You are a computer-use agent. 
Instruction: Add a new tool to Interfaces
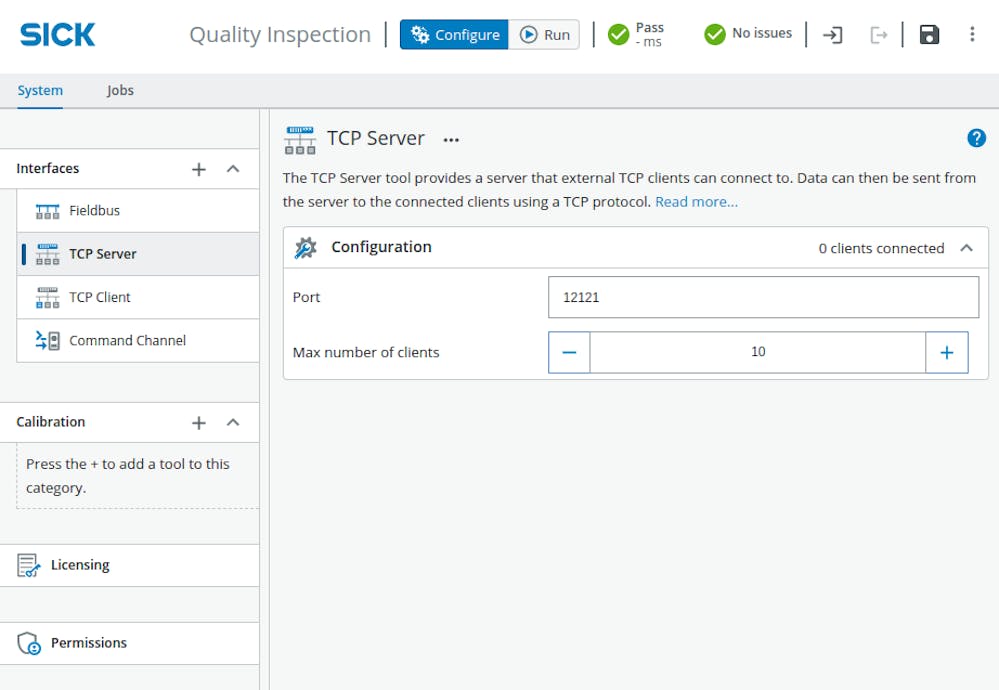pyautogui.click(x=199, y=169)
